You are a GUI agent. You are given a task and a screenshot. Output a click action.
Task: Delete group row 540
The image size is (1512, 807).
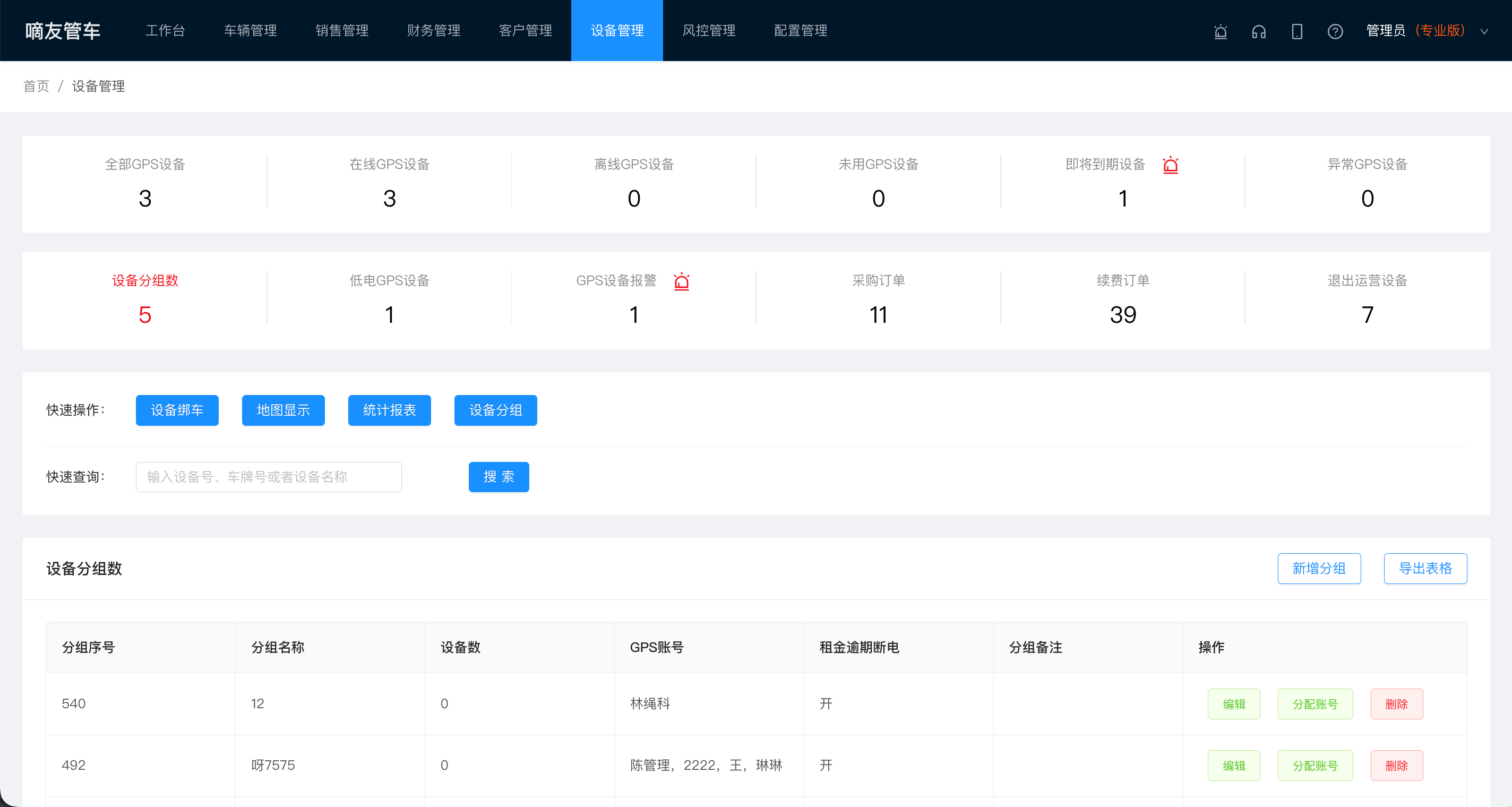[1396, 705]
